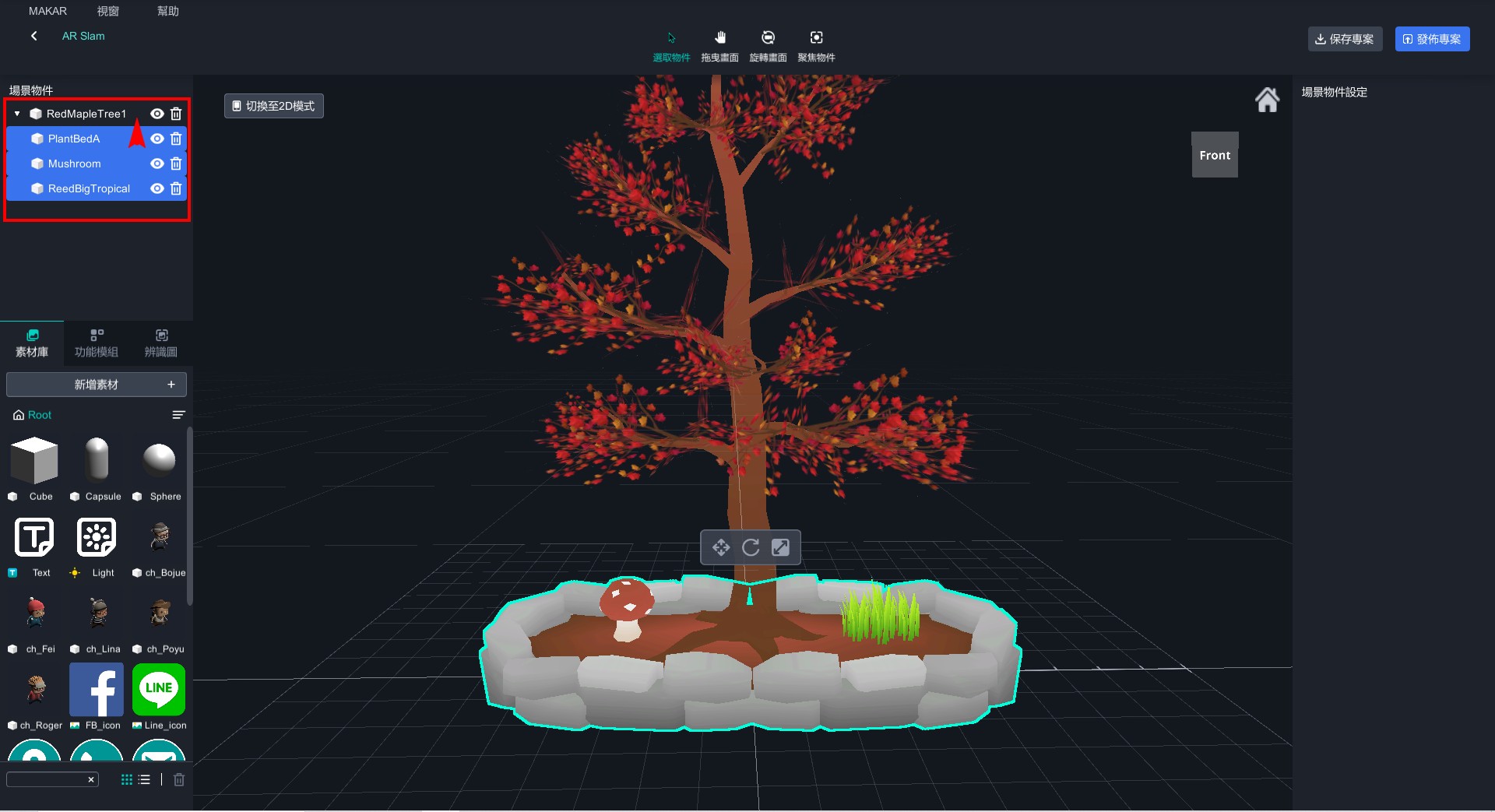Delete the Mushroom object
Screen dimensions: 1495x812
click(176, 163)
